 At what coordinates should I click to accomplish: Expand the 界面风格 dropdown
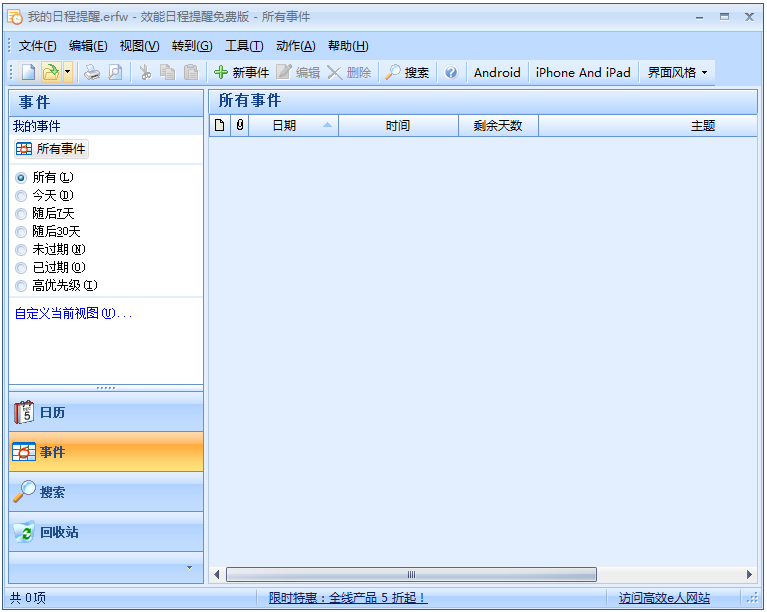point(677,72)
